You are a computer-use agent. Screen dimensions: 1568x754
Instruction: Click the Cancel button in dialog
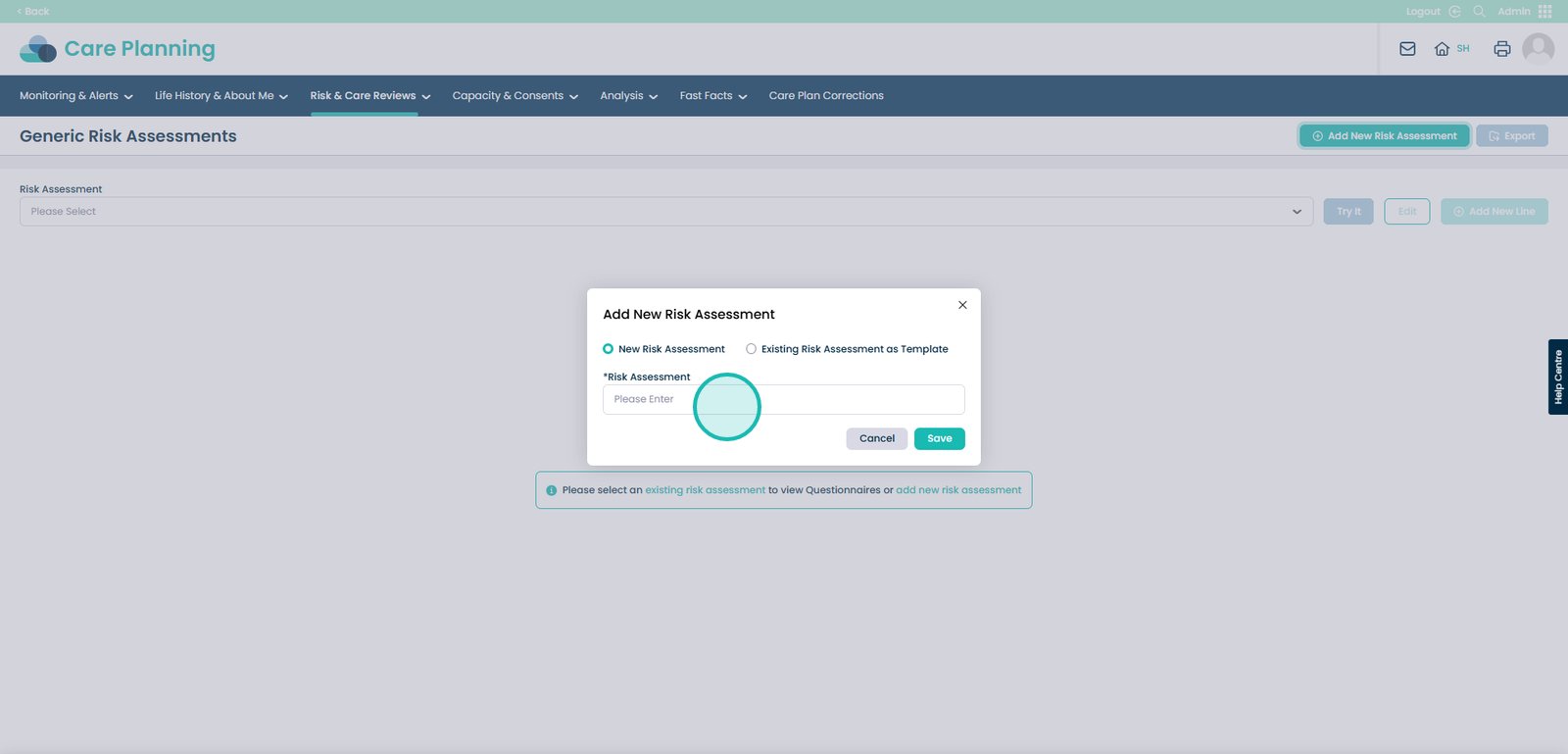pyautogui.click(x=876, y=439)
